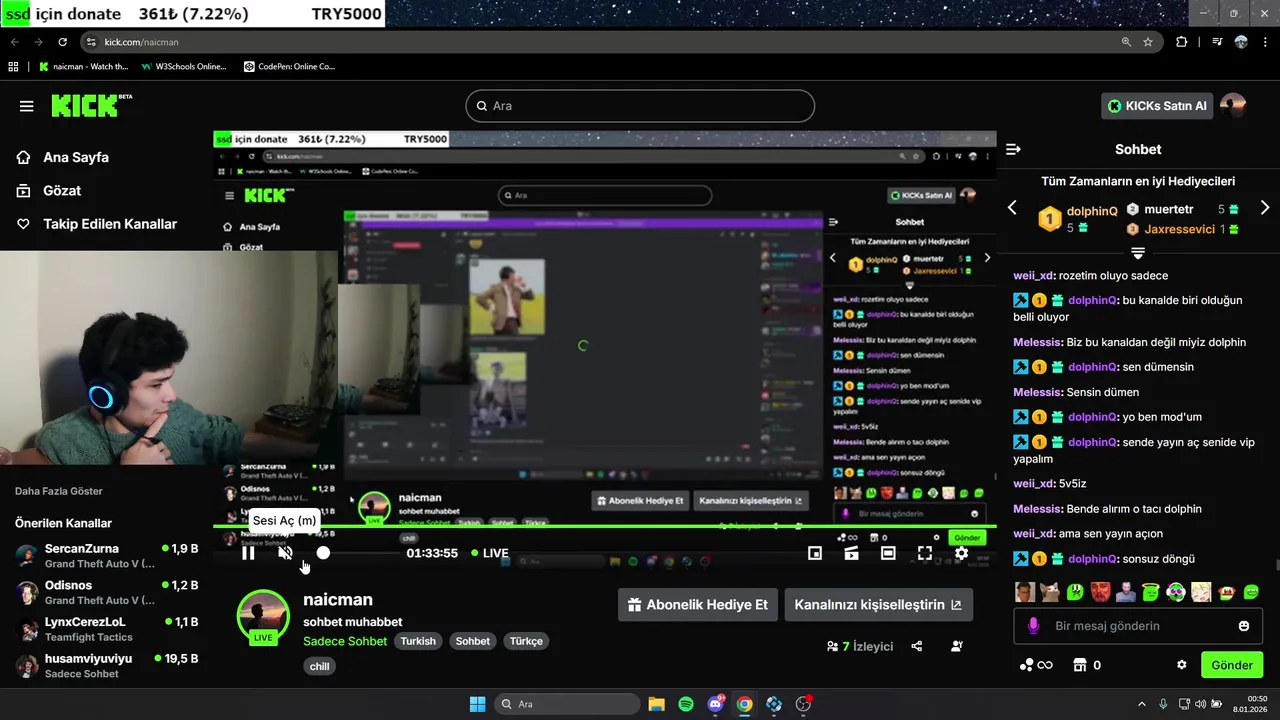
Task: Show previous top gifters with left arrow
Action: (x=1012, y=208)
